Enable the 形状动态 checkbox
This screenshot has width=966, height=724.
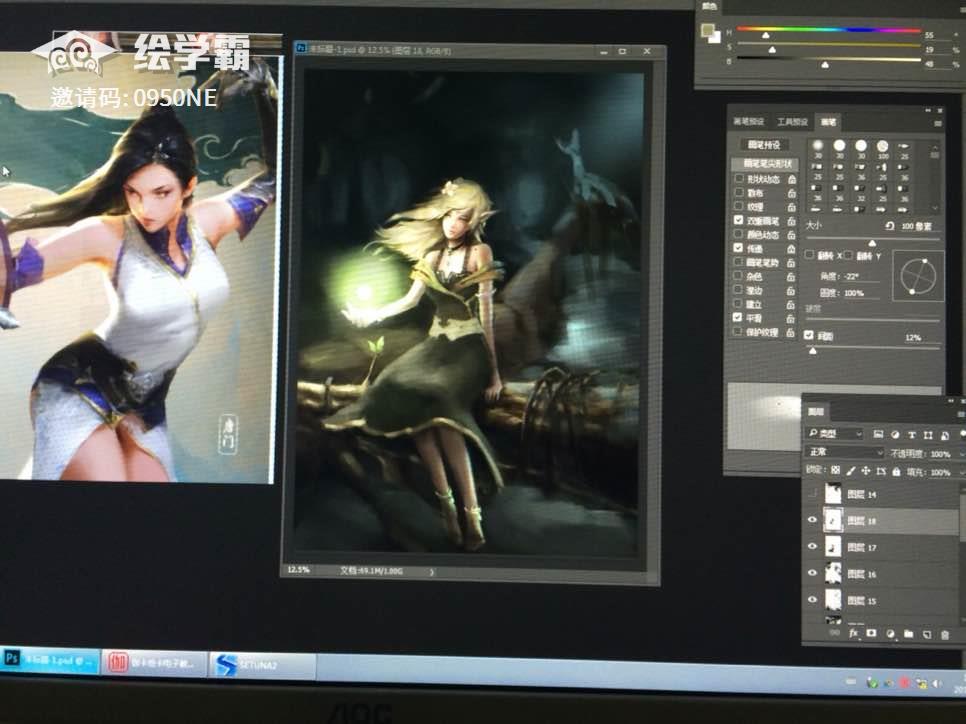point(739,178)
